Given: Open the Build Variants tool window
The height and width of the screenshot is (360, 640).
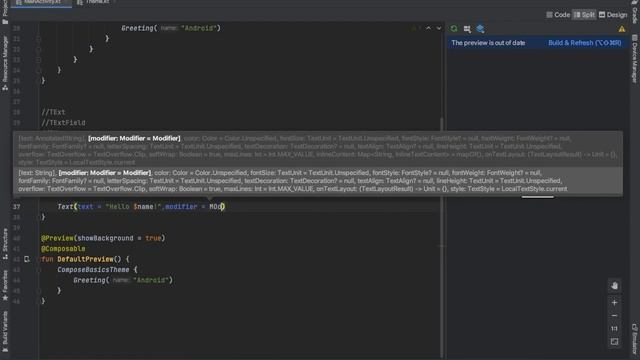Looking at the screenshot, I should (5, 331).
